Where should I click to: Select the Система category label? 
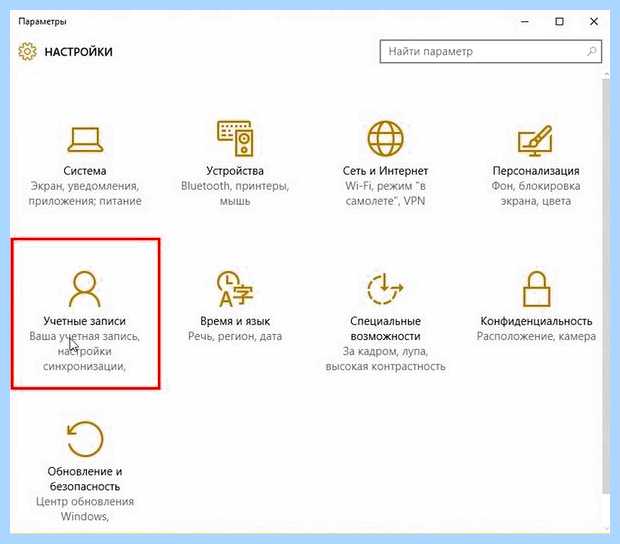point(85,171)
